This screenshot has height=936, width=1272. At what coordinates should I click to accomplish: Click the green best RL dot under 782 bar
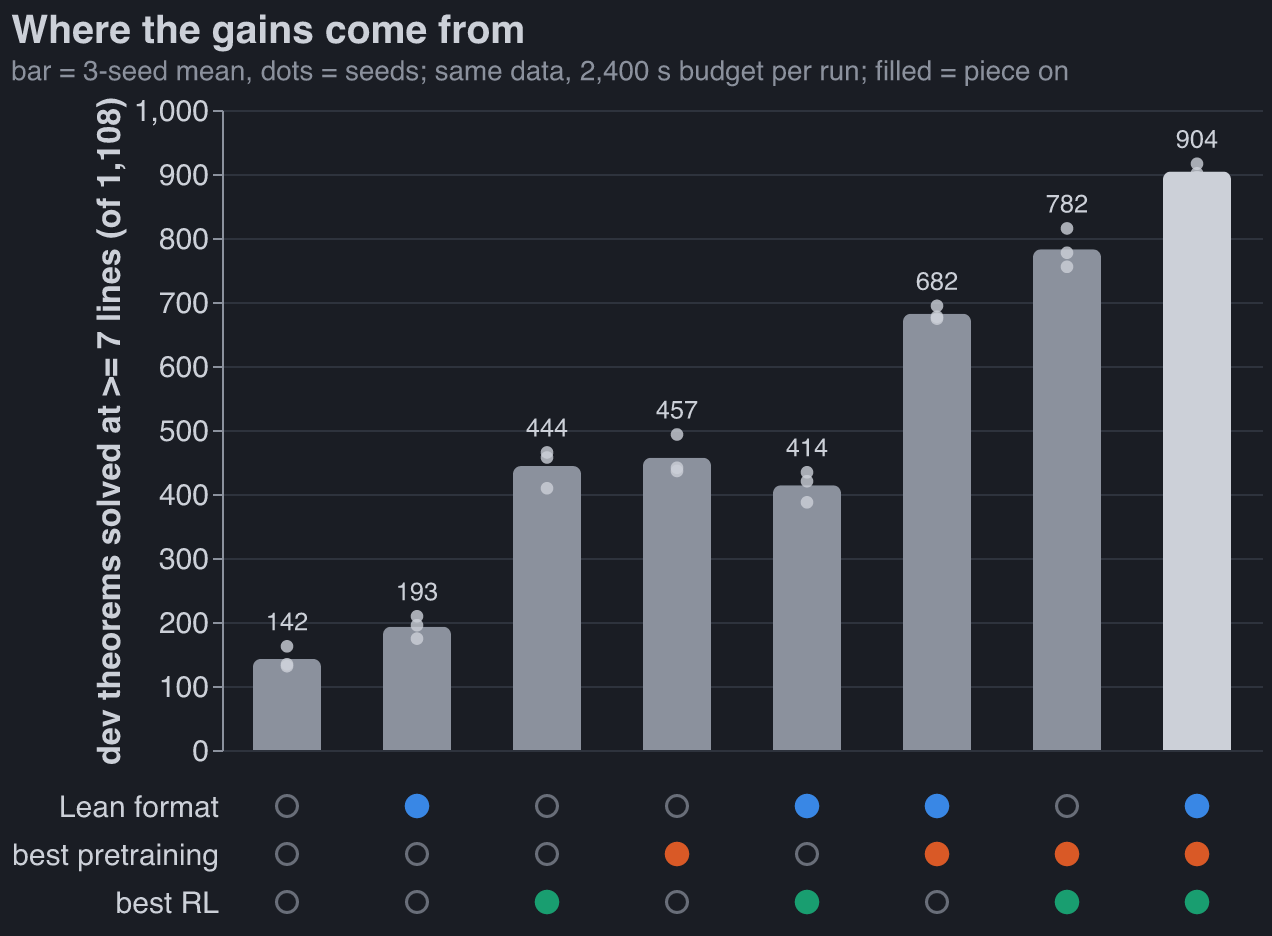point(1067,902)
